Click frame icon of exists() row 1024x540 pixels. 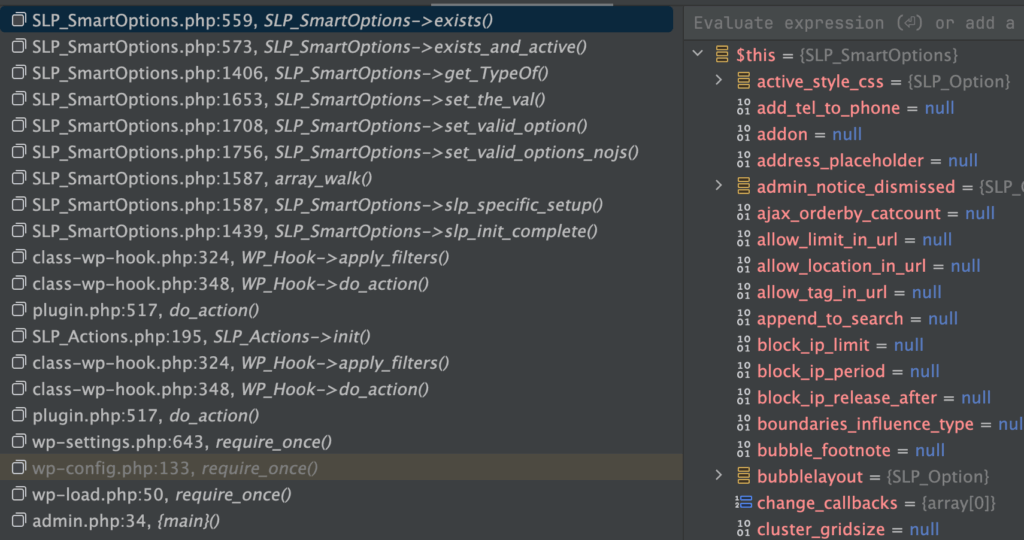(x=19, y=20)
